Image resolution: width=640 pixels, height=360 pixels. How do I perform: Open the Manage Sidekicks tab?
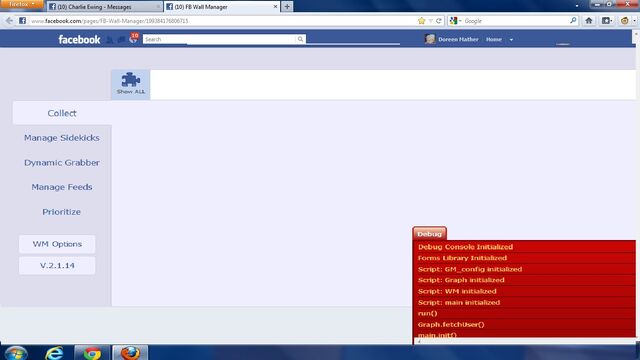click(62, 138)
